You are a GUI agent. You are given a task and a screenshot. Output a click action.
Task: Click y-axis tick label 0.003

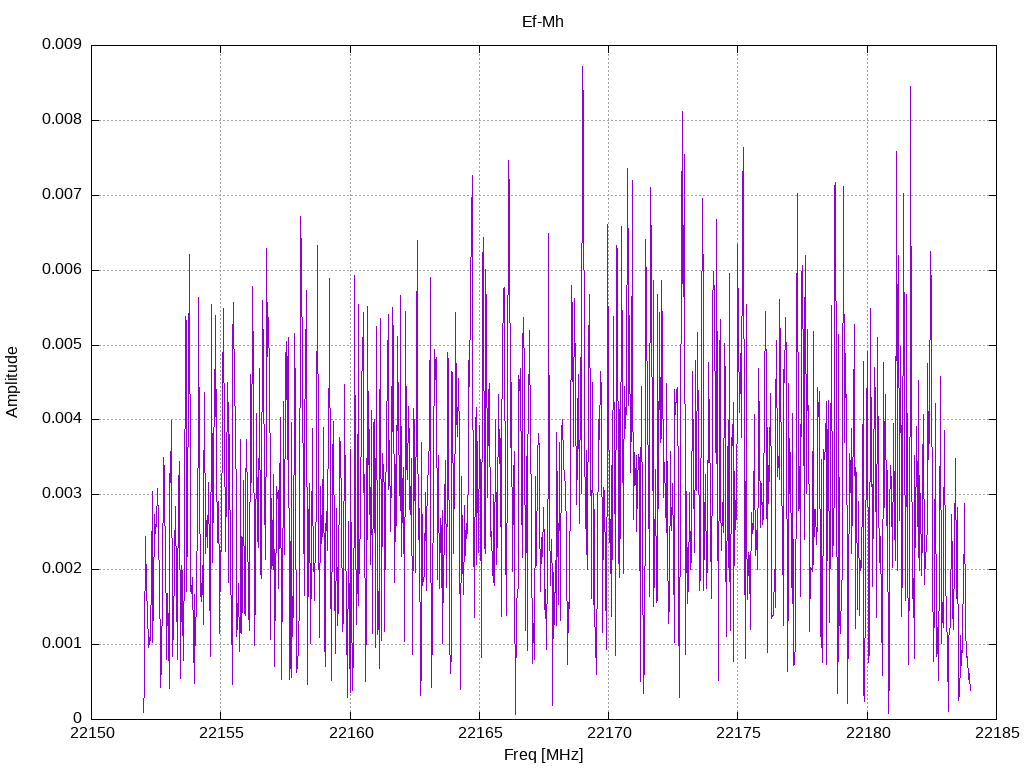pos(62,494)
